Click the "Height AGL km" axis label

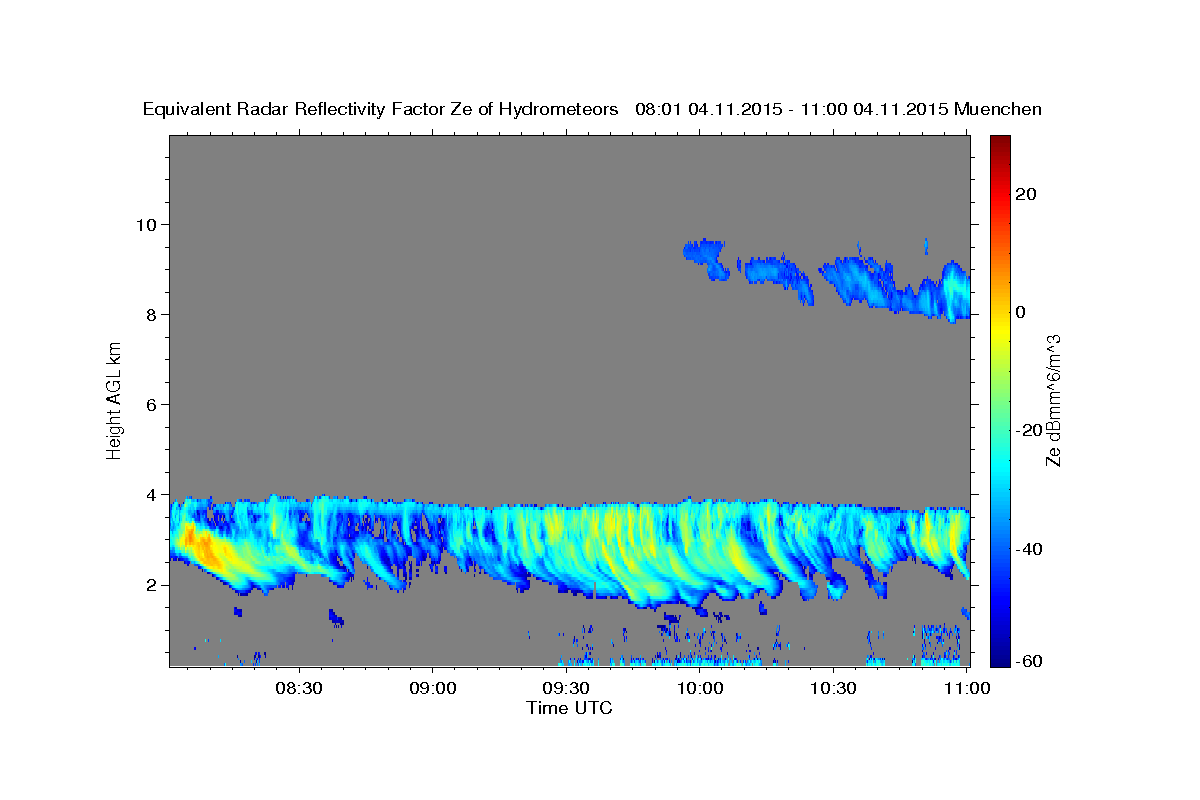(x=114, y=401)
